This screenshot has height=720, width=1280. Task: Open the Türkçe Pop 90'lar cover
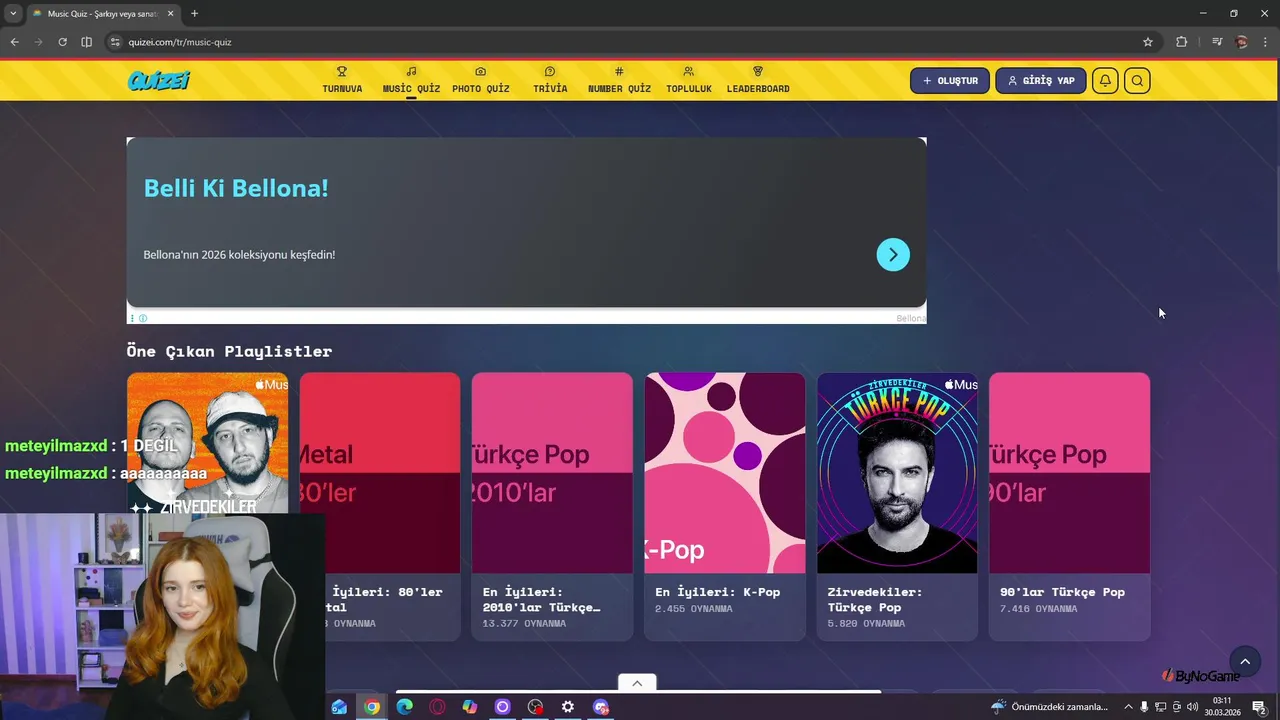(1069, 473)
